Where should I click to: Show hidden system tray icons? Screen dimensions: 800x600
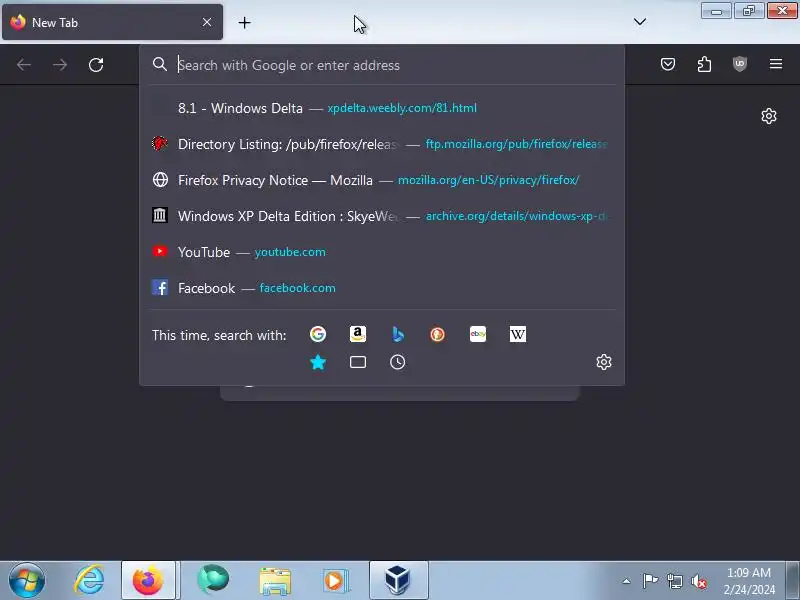coord(627,581)
